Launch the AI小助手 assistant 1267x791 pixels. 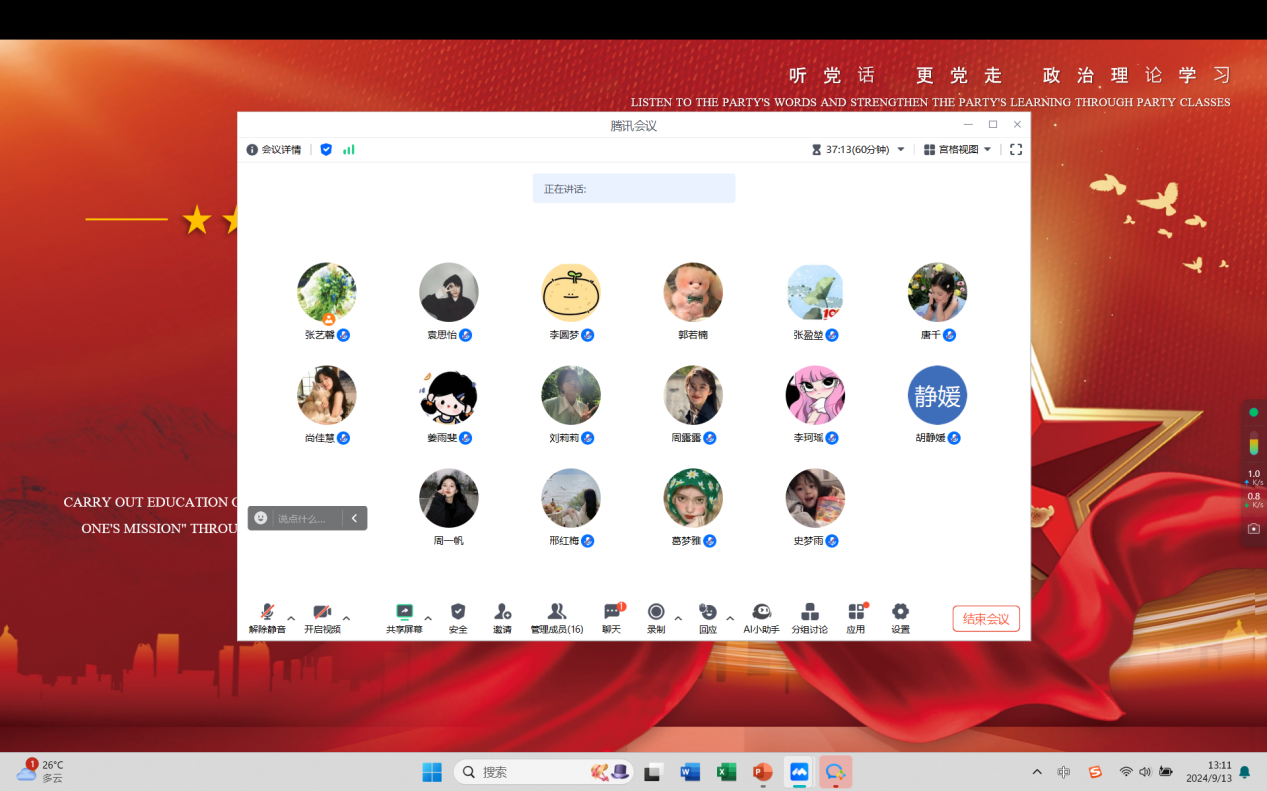click(x=761, y=613)
